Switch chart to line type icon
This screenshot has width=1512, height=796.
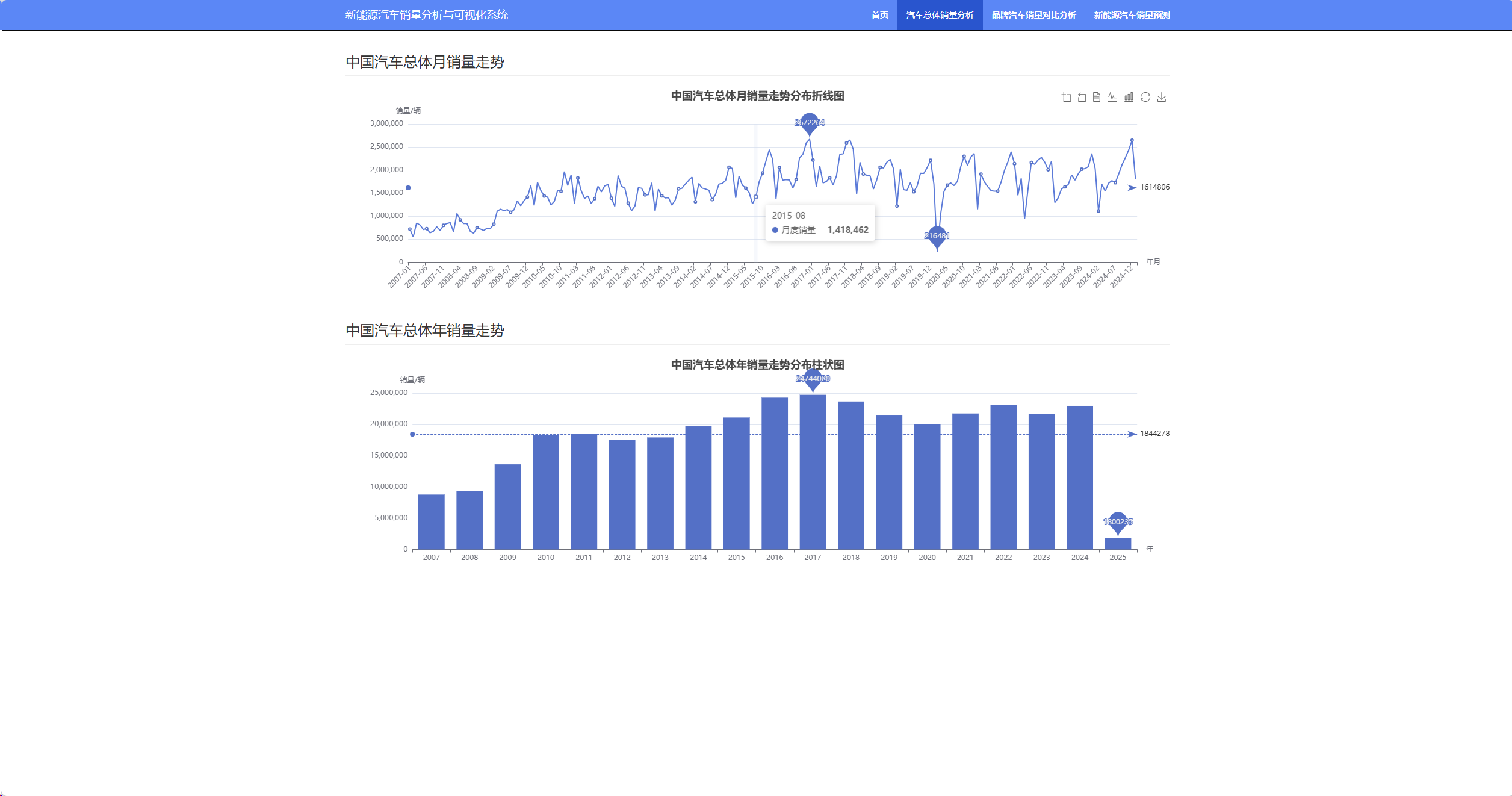(x=1112, y=97)
